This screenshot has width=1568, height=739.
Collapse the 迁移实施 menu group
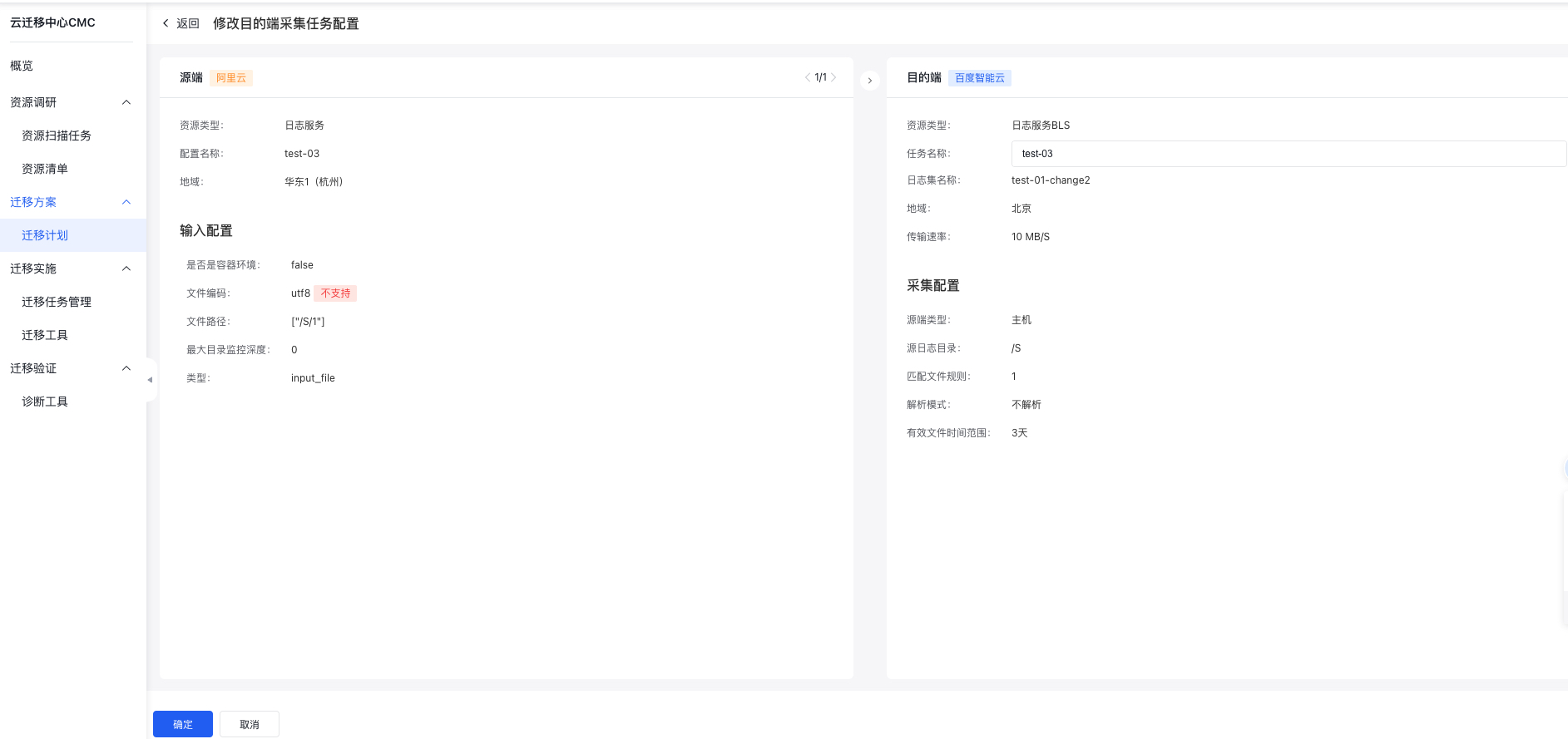click(126, 269)
